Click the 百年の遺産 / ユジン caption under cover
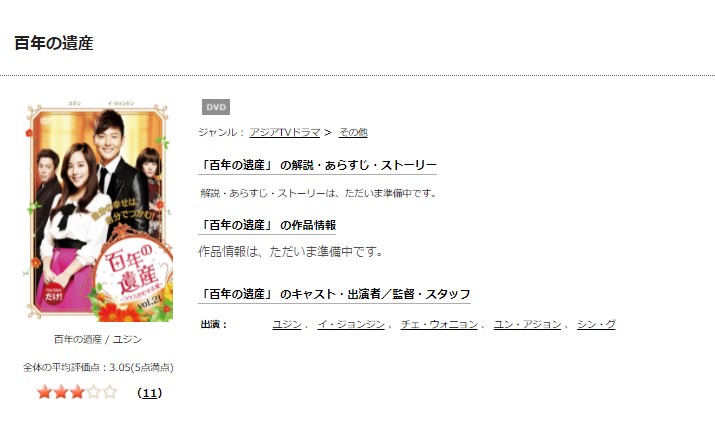This screenshot has height=424, width=715. click(x=98, y=339)
